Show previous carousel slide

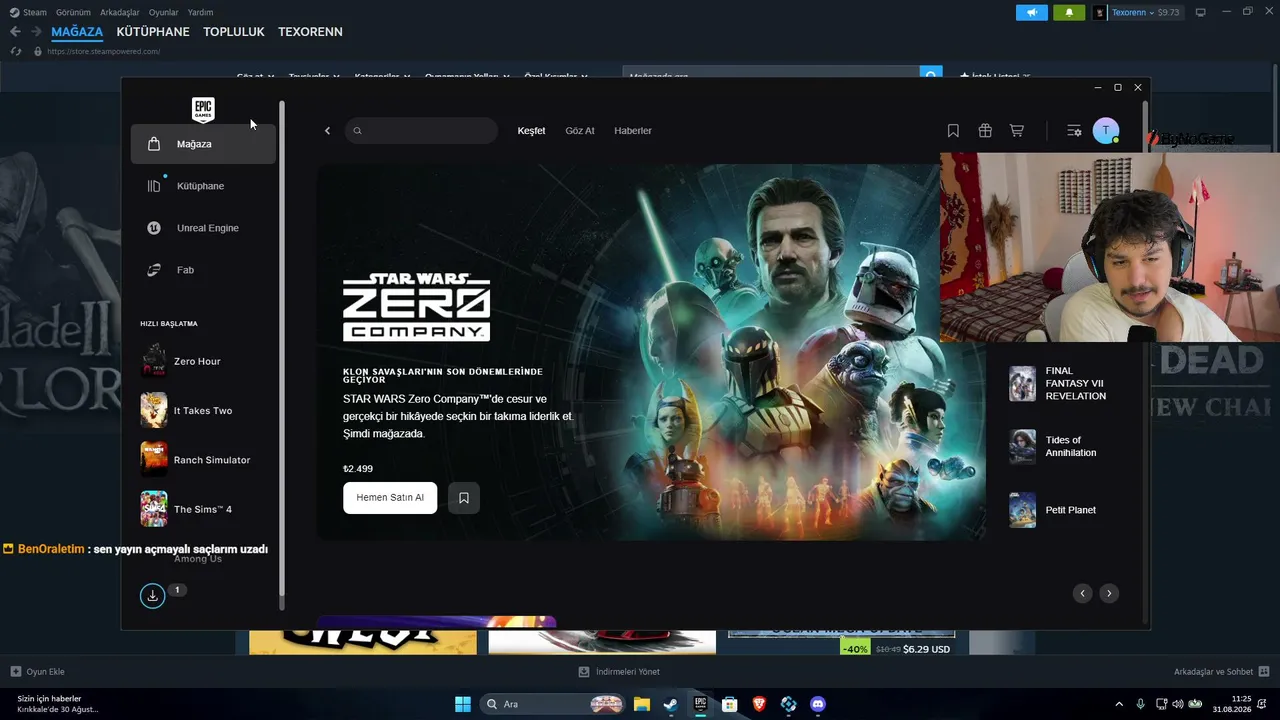point(1082,593)
